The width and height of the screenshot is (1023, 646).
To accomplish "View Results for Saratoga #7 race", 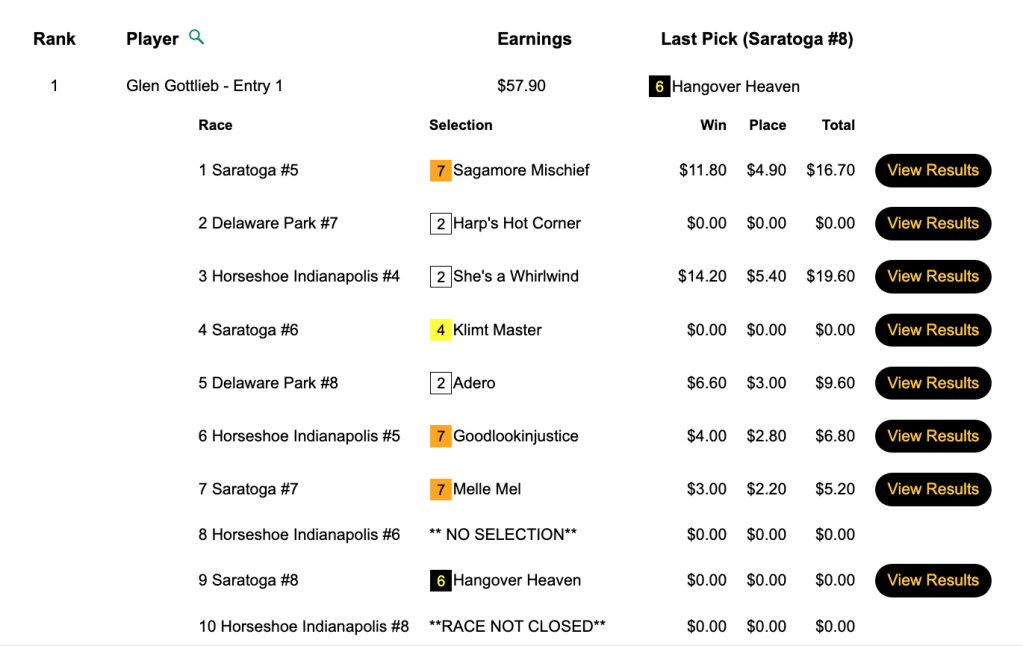I will pos(932,489).
